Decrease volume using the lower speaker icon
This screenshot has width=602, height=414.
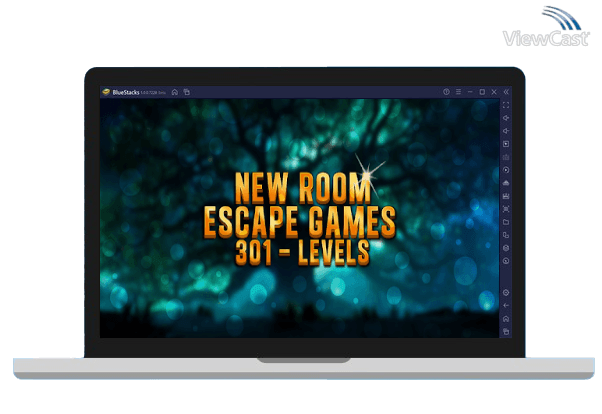506,131
